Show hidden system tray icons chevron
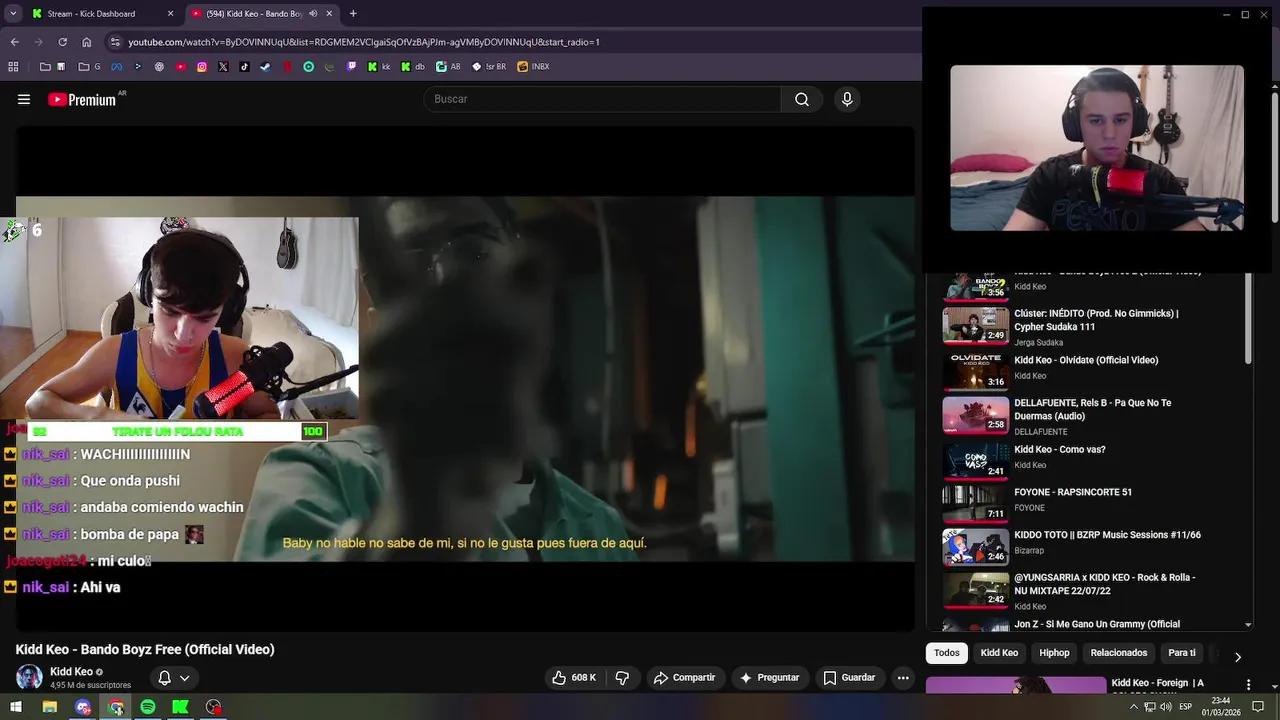The width and height of the screenshot is (1280, 720). click(1133, 707)
